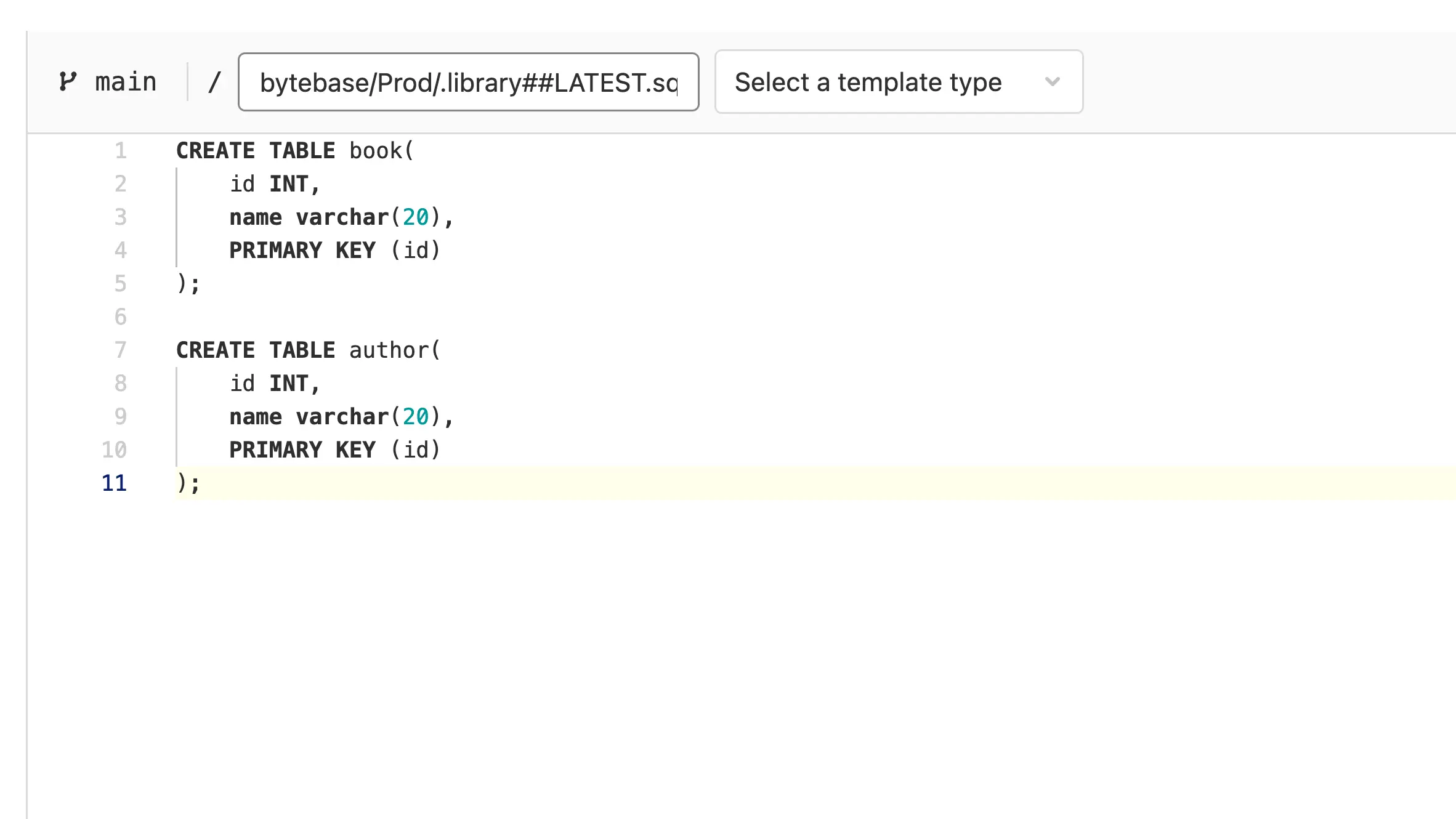Place cursor on line 2 id INT,
Viewport: 1456px width, 819px height.
(275, 184)
